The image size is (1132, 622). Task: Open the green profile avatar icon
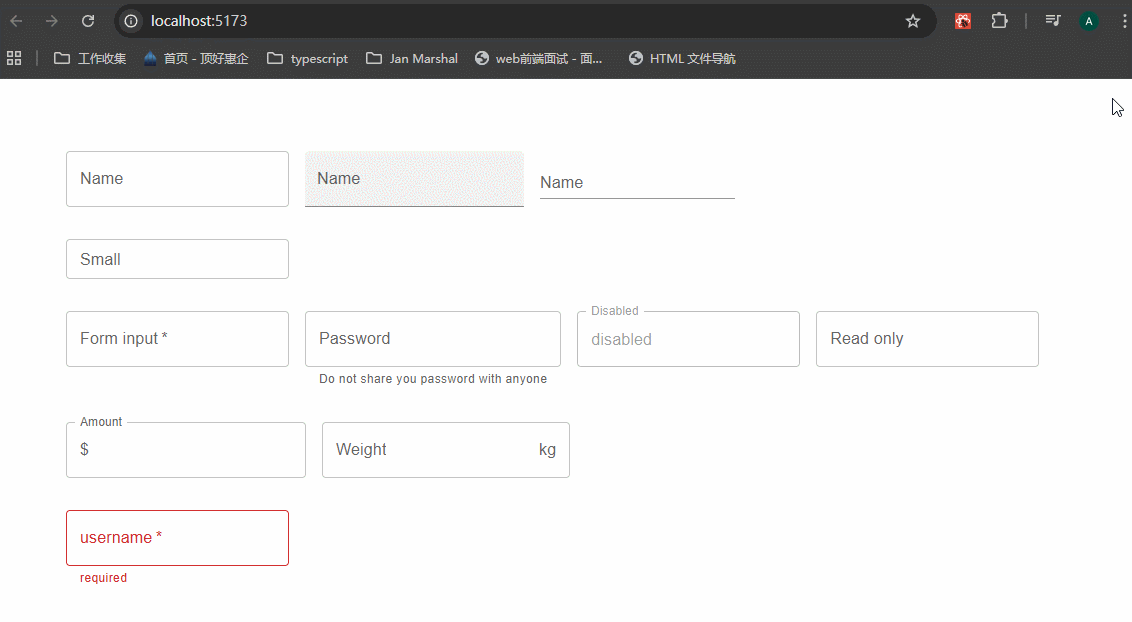[1088, 21]
